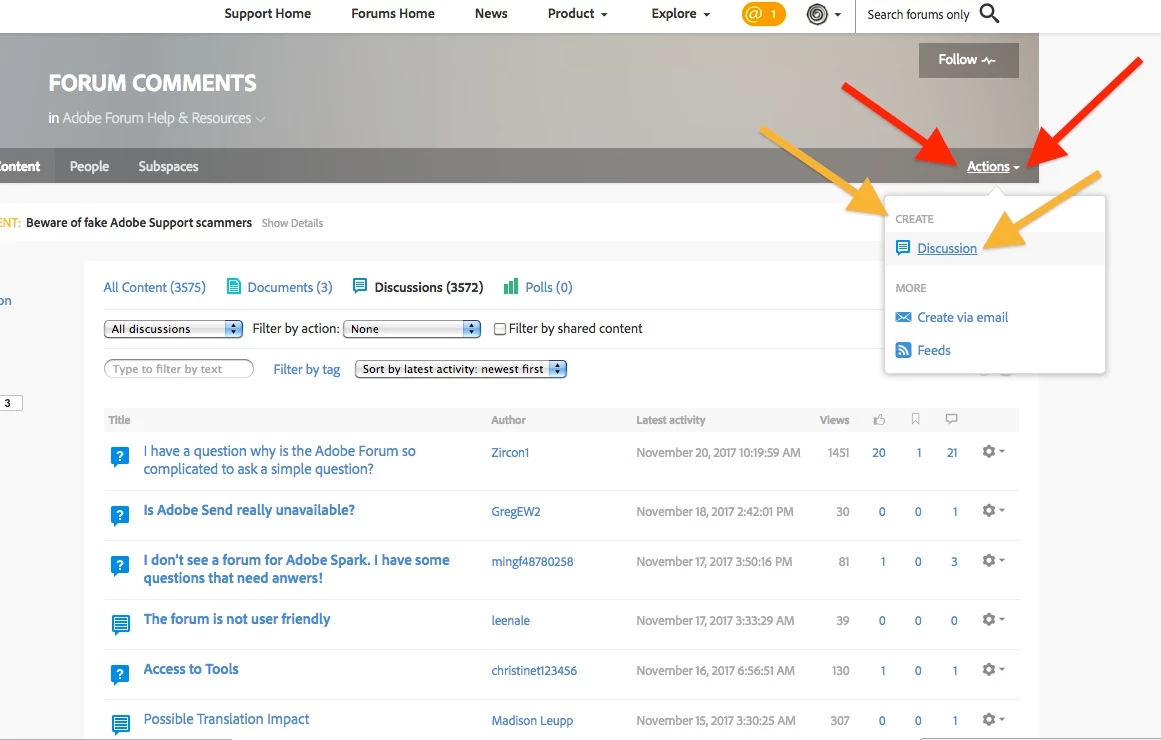This screenshot has height=740, width=1161.
Task: Click the Follow button
Action: (x=968, y=60)
